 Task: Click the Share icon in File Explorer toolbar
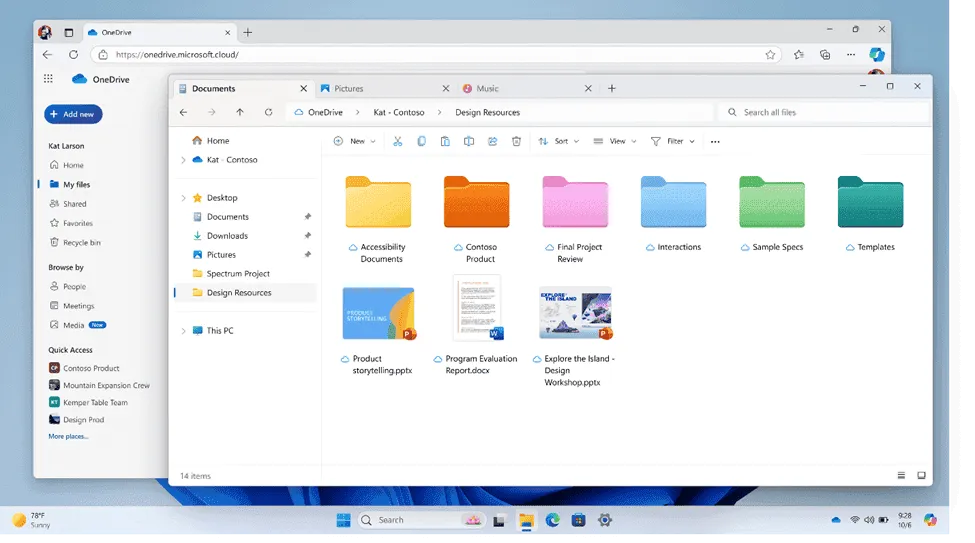[492, 141]
